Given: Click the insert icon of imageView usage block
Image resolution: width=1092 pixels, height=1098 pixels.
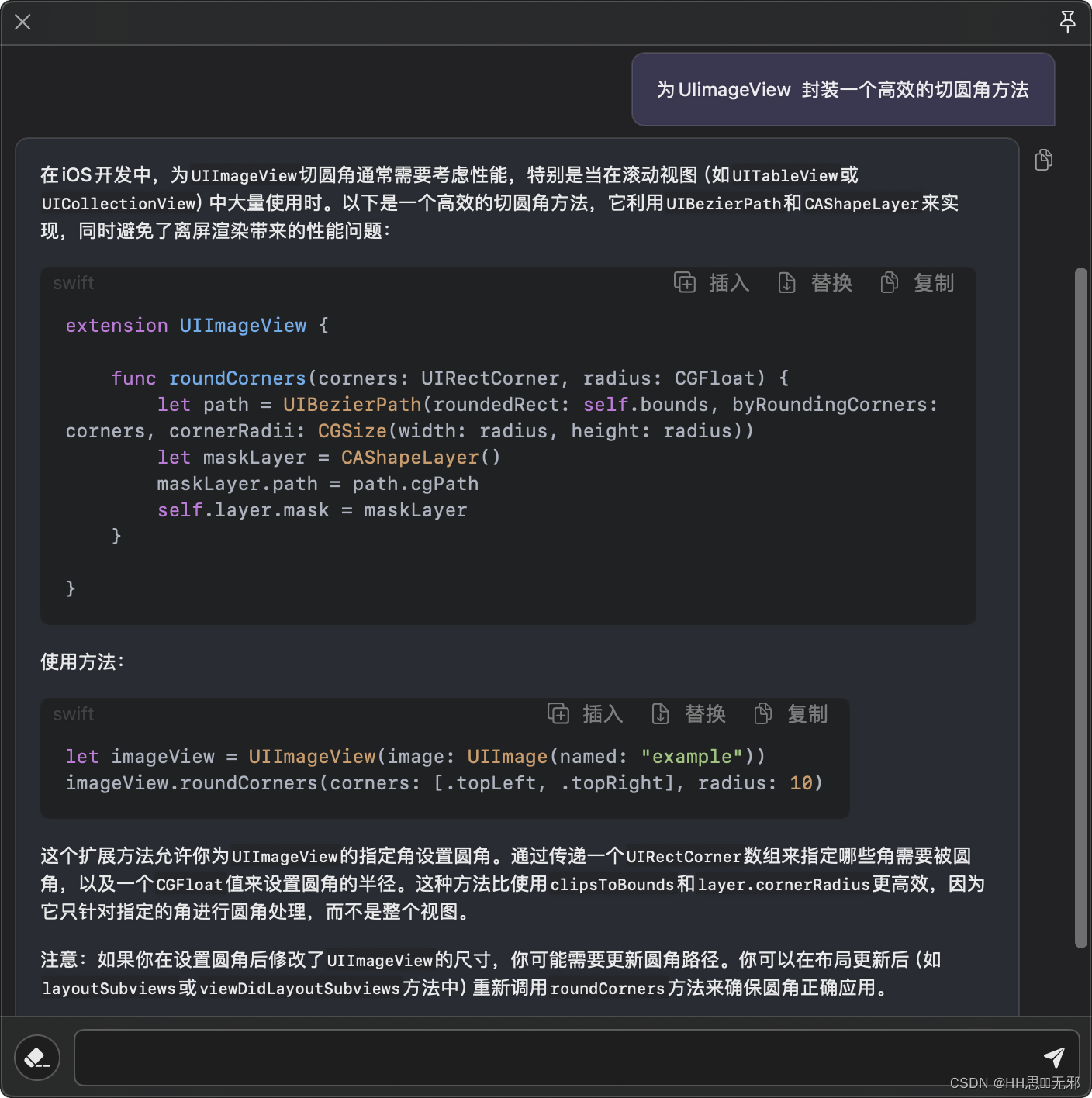Looking at the screenshot, I should (558, 713).
